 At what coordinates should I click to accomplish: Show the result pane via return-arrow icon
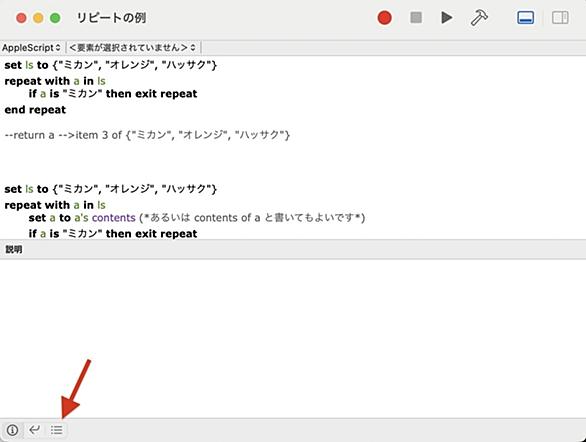point(34,430)
